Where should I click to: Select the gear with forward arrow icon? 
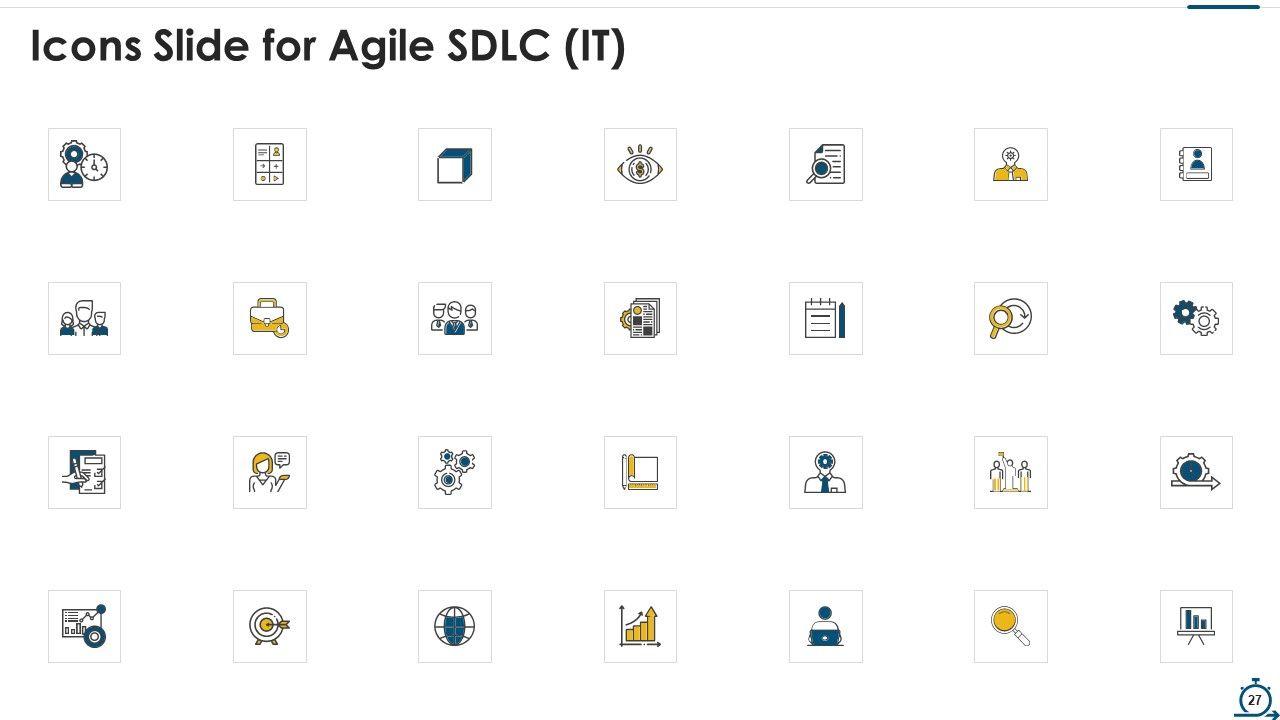coord(1196,472)
